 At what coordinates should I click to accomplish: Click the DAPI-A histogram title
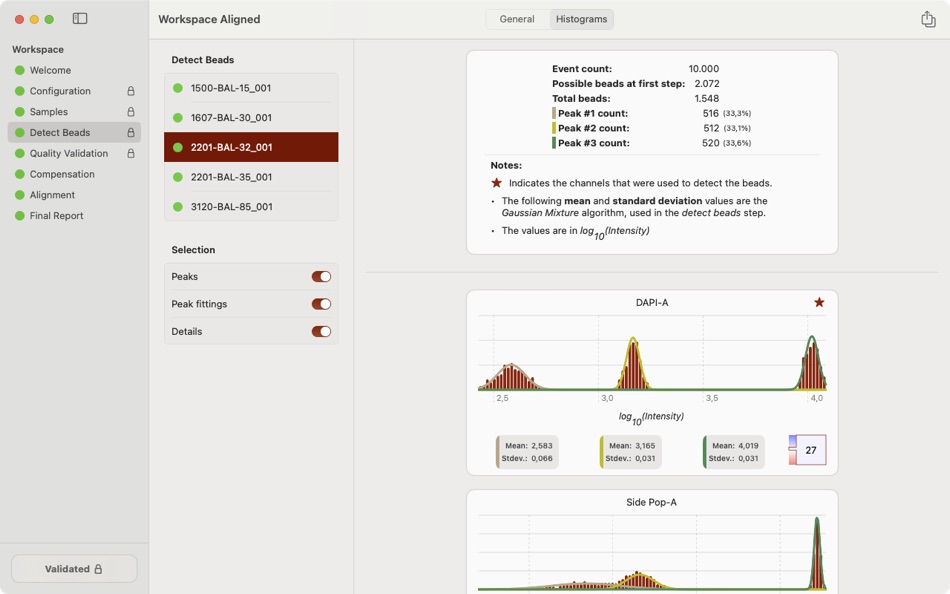coord(652,302)
